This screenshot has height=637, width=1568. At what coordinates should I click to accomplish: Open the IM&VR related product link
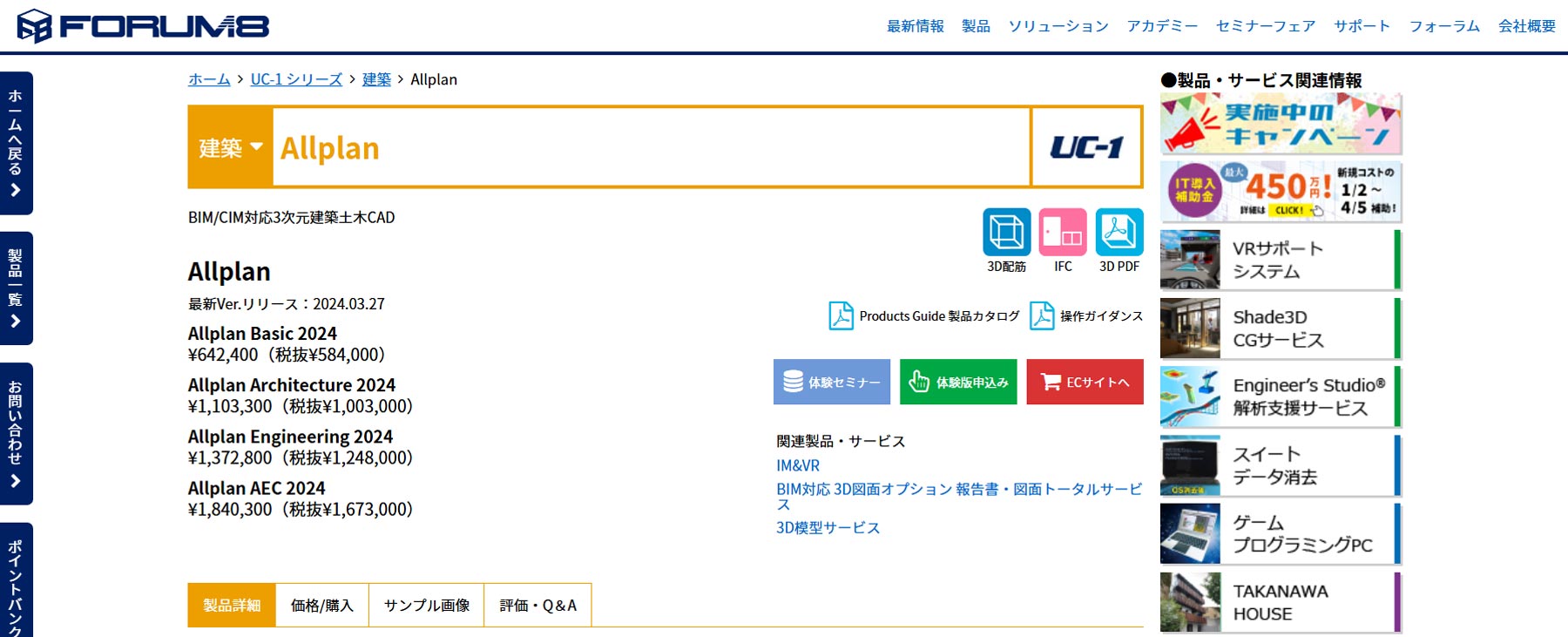click(x=798, y=465)
